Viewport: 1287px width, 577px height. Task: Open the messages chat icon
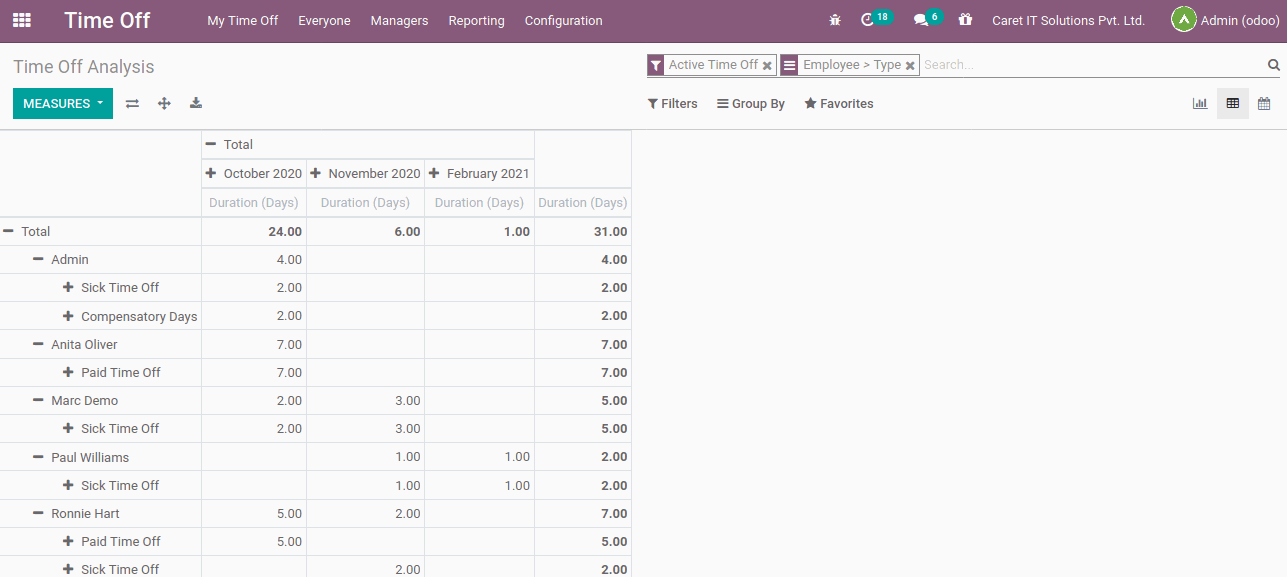[921, 20]
